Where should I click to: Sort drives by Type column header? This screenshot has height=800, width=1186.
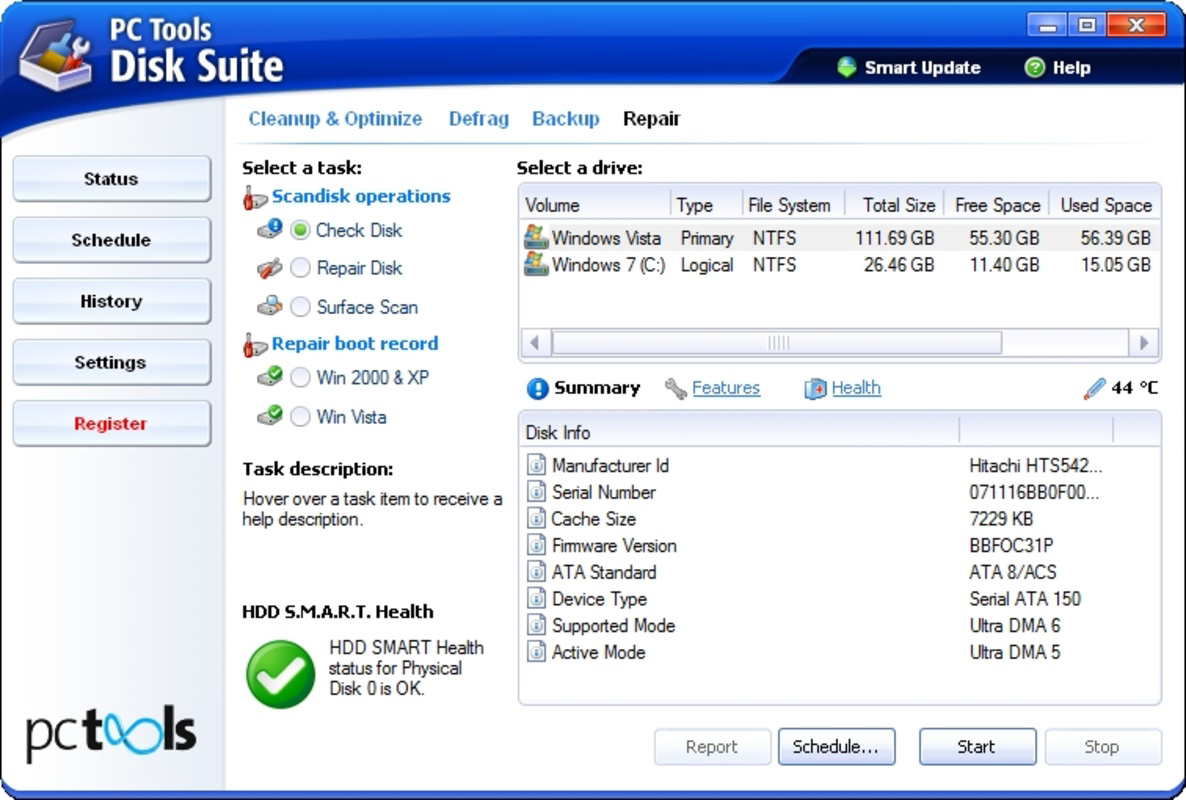(x=706, y=205)
